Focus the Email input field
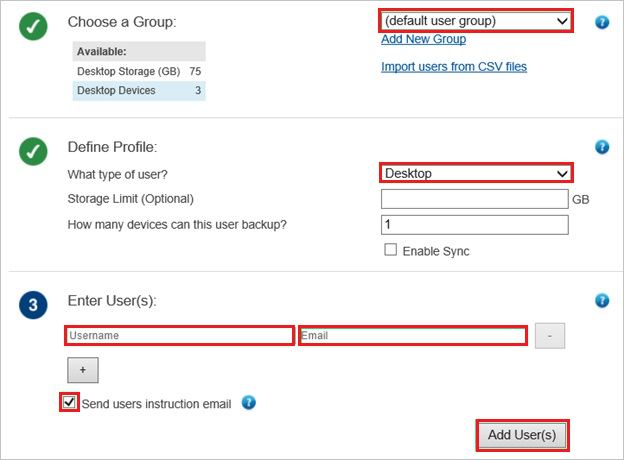This screenshot has height=460, width=624. coord(413,335)
